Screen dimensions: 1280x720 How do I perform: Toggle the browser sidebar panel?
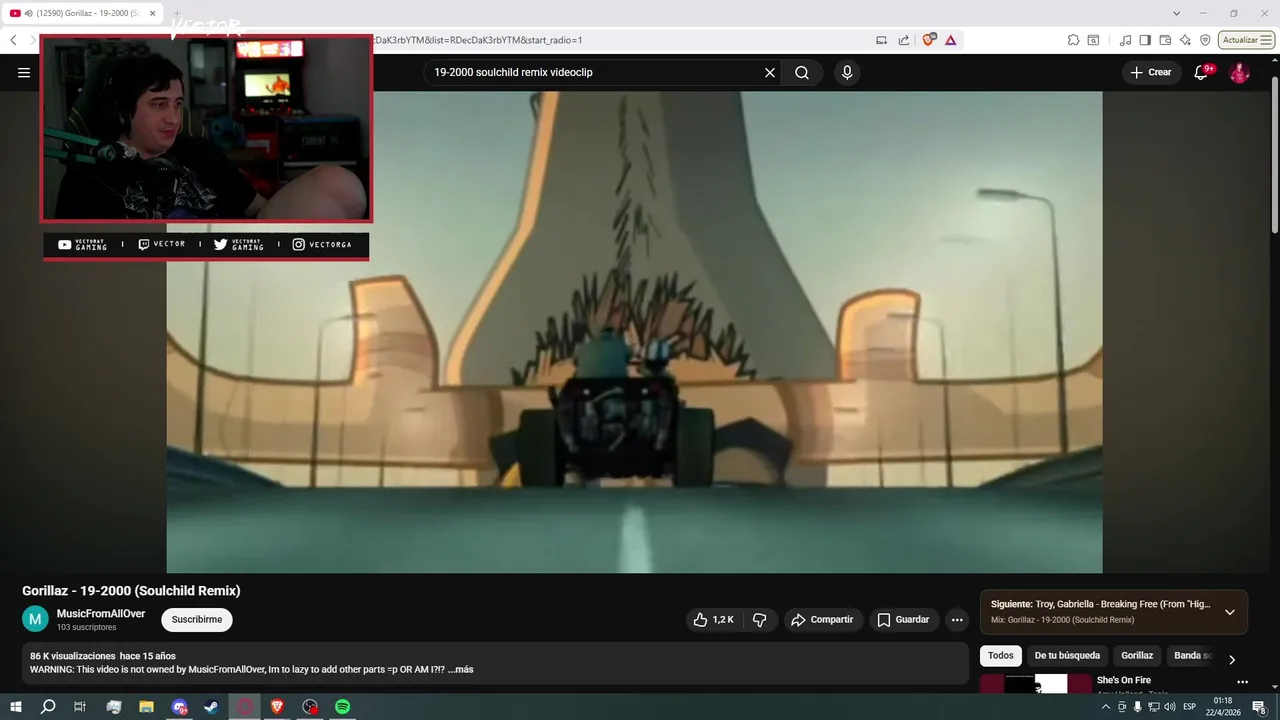(x=1146, y=40)
